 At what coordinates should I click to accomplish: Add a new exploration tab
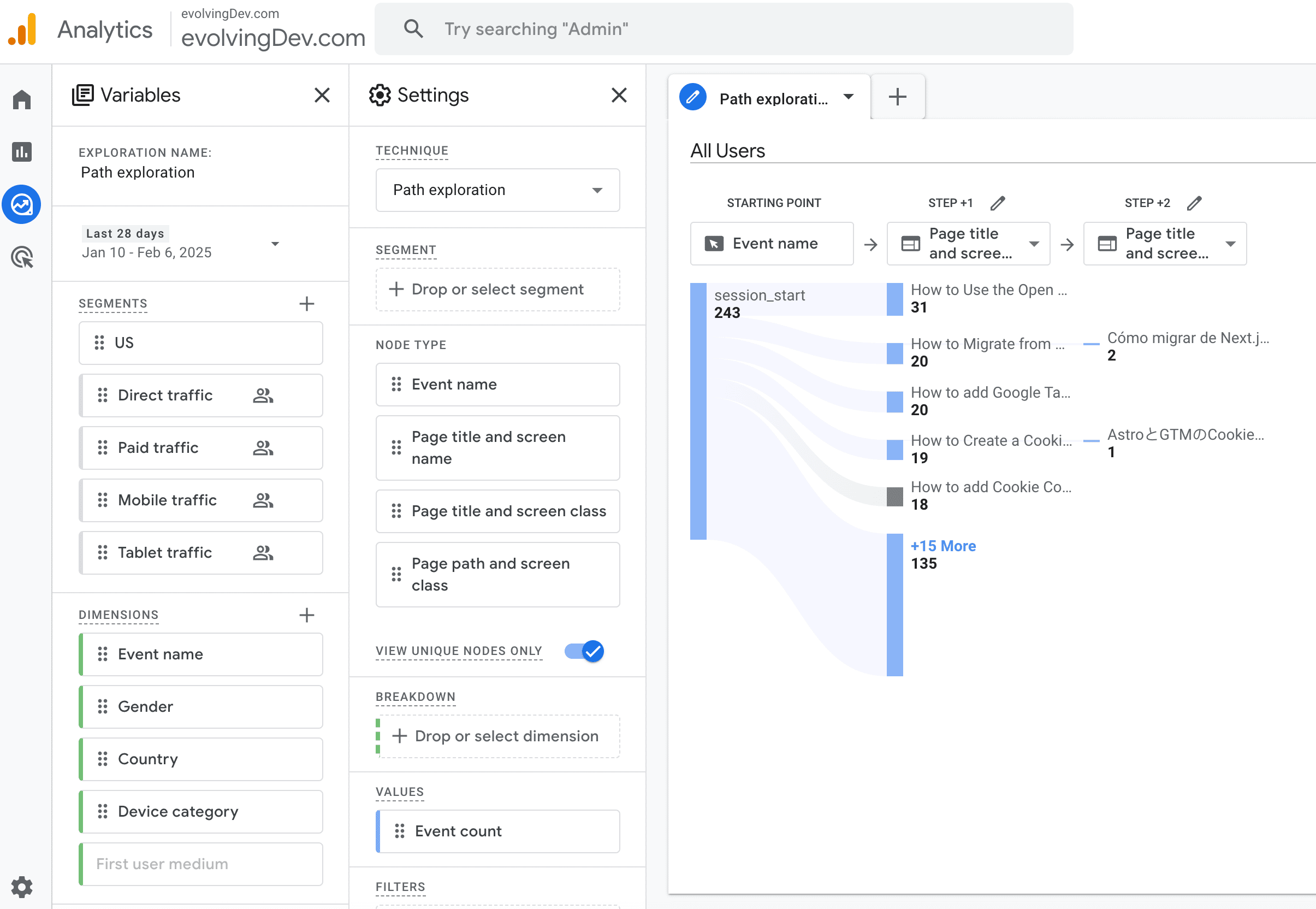pos(898,97)
